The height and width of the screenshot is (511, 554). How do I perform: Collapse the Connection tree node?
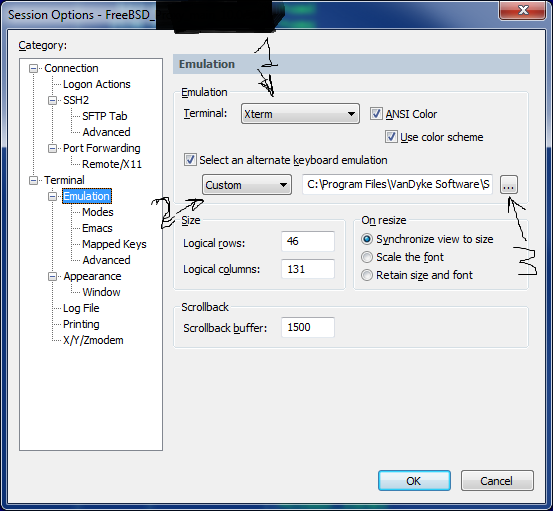pos(33,69)
